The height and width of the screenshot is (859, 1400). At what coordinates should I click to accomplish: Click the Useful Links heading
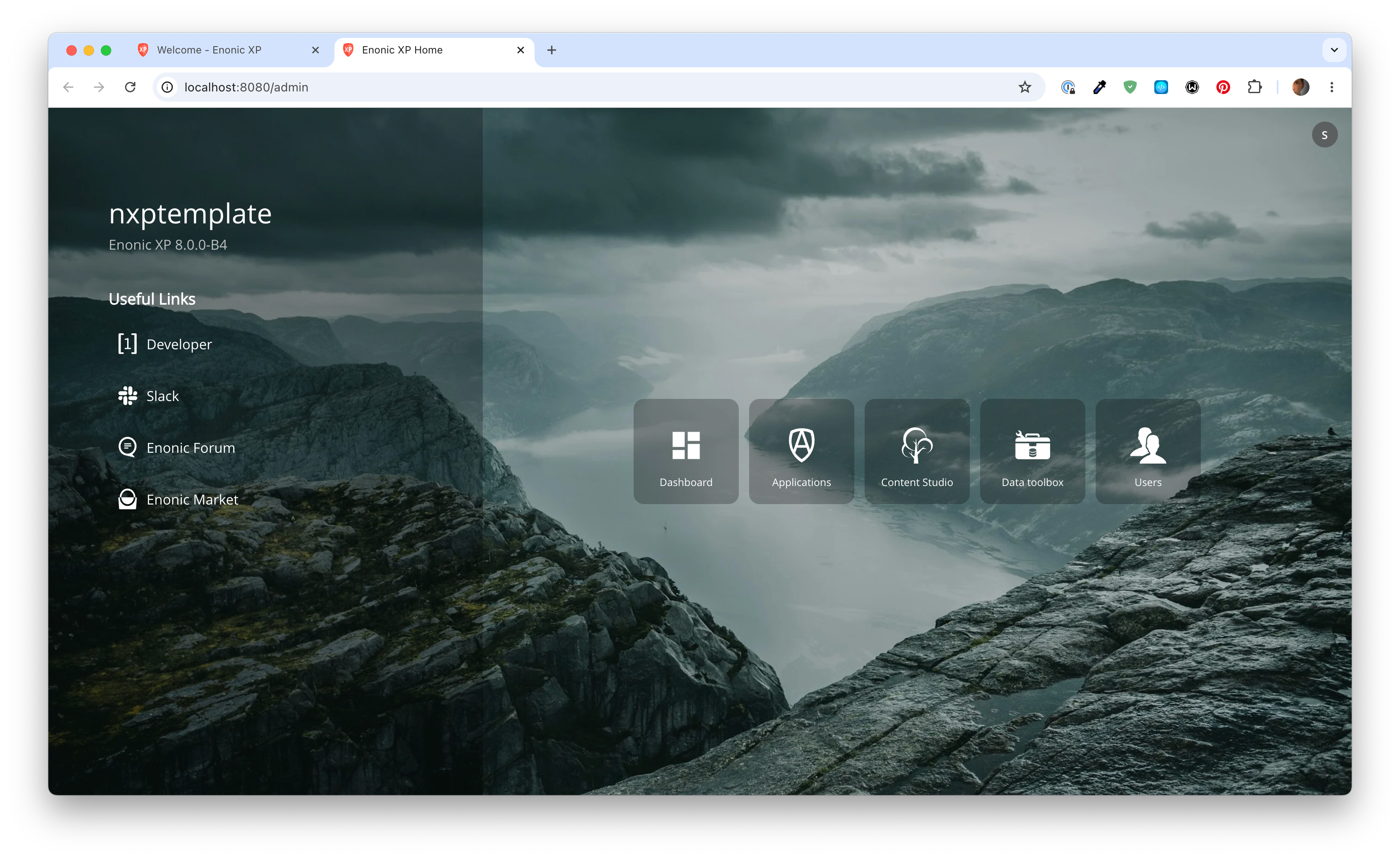coord(152,299)
